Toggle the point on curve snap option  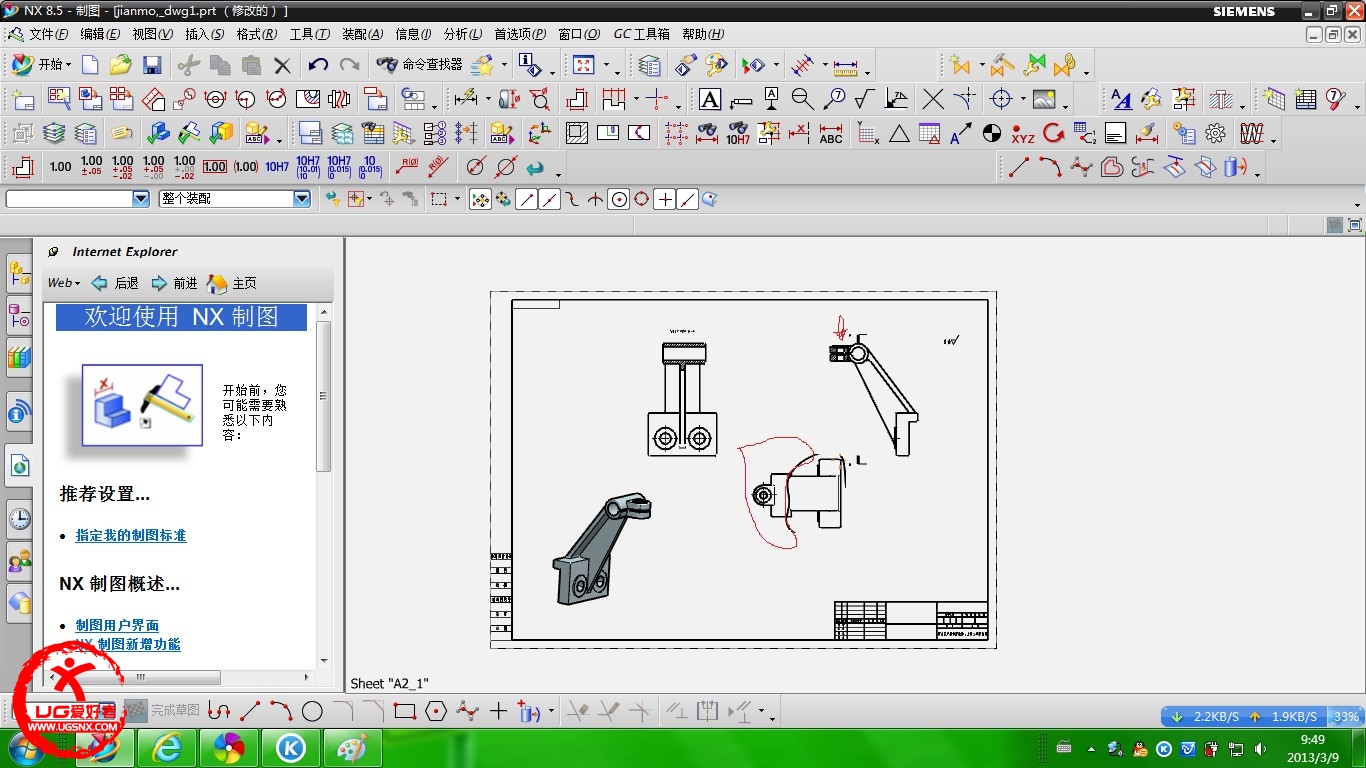[688, 200]
